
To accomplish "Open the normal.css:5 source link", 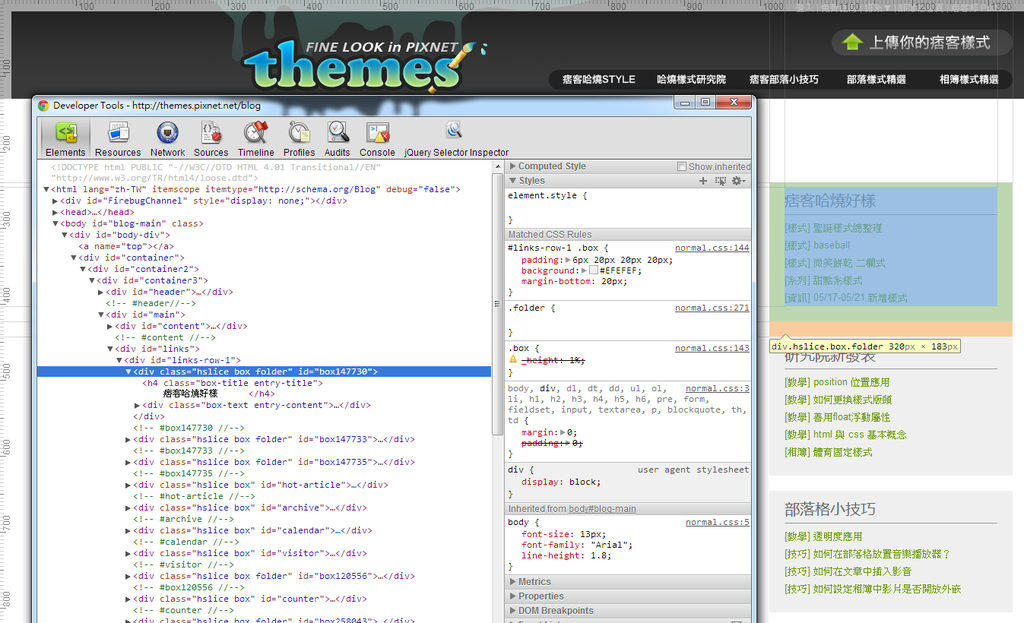I will pos(717,522).
